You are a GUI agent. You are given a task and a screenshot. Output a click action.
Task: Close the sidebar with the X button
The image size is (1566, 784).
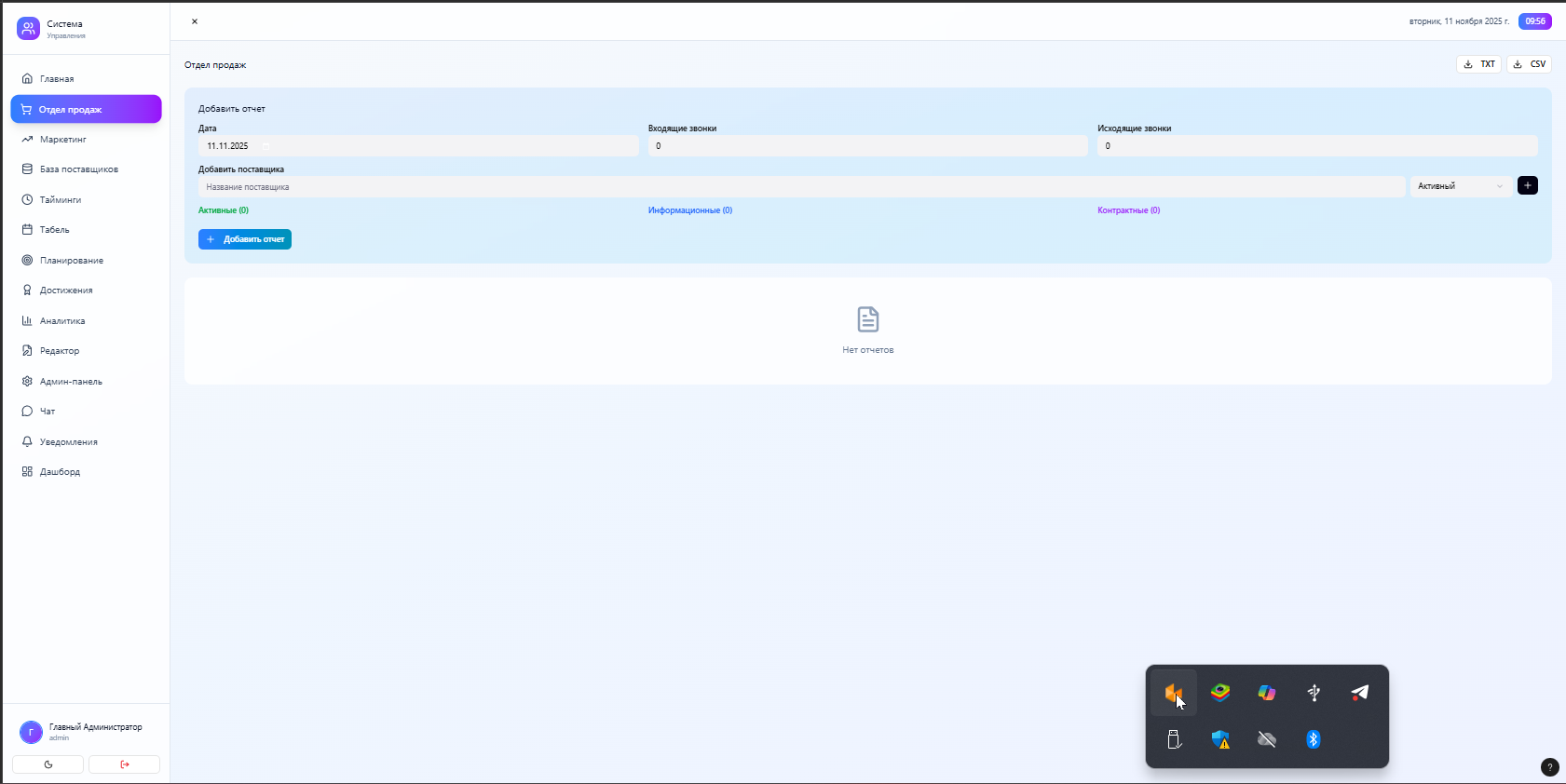(195, 21)
